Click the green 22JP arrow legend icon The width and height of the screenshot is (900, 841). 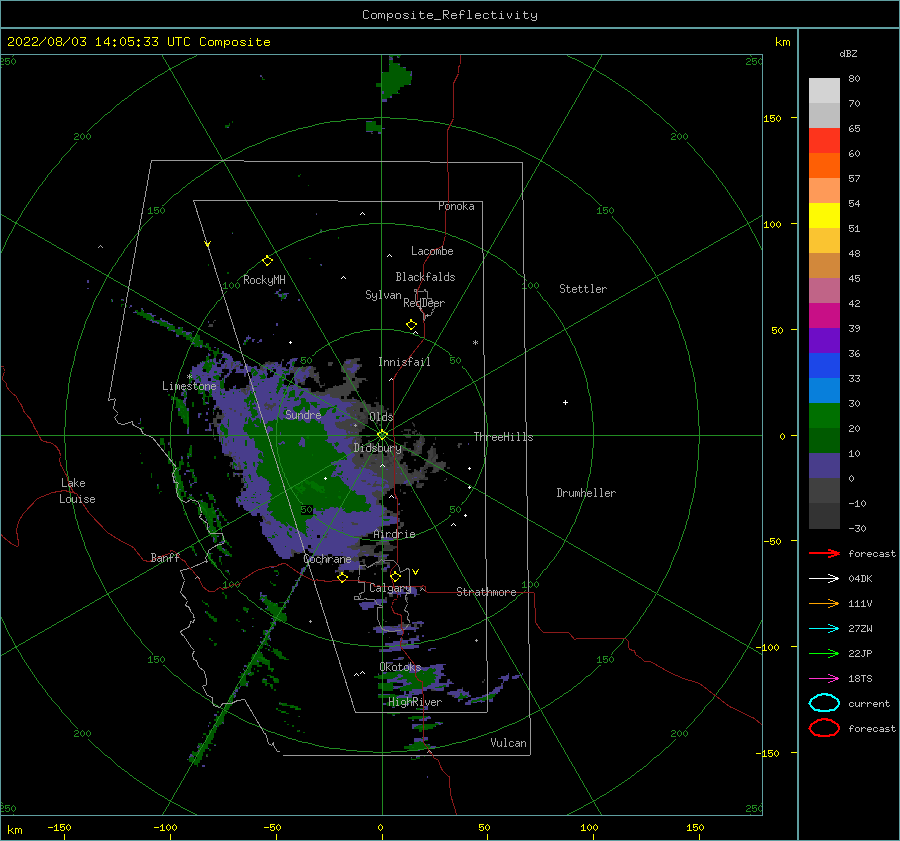[824, 653]
